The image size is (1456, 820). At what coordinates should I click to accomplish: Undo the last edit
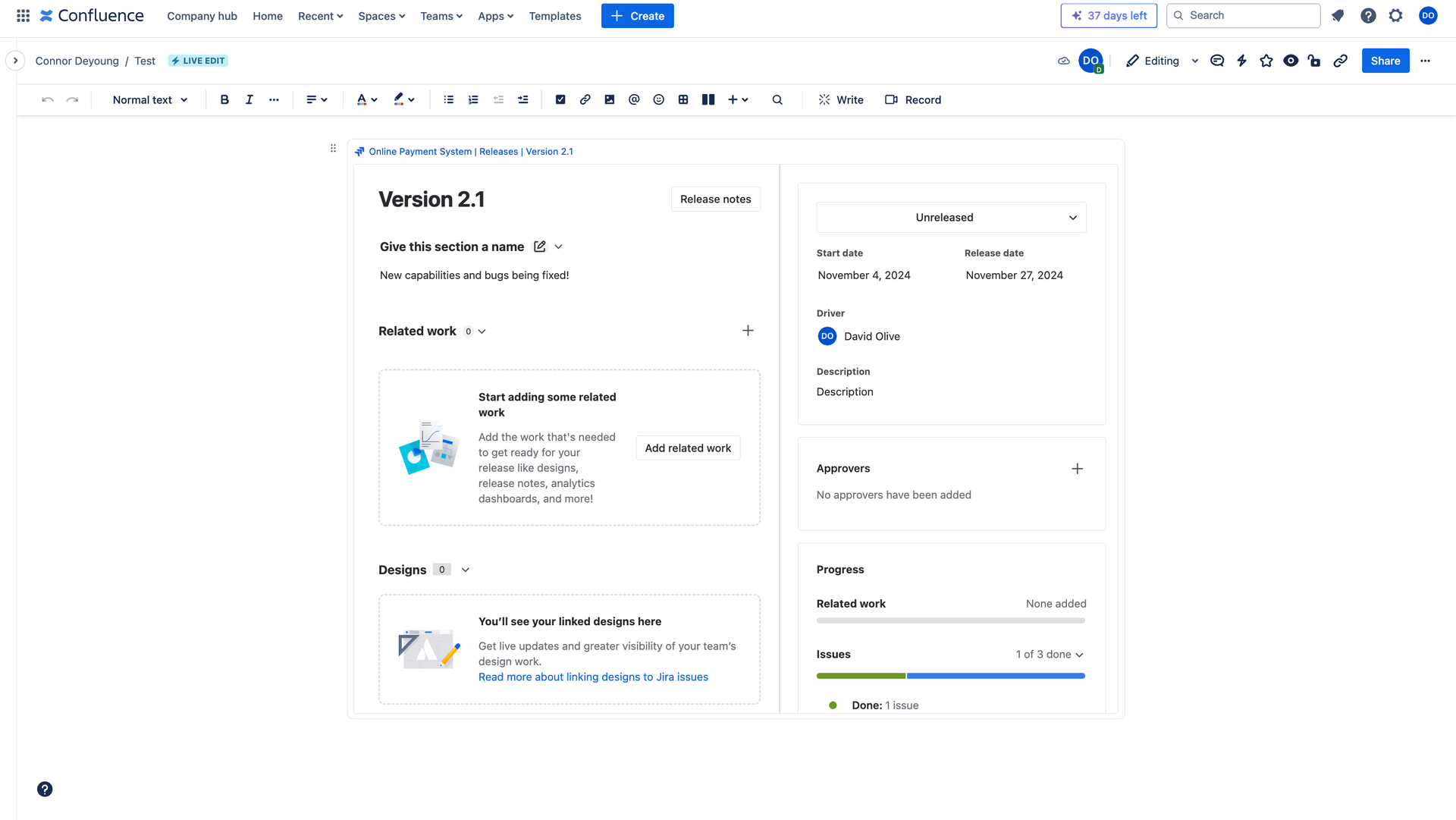pyautogui.click(x=47, y=99)
